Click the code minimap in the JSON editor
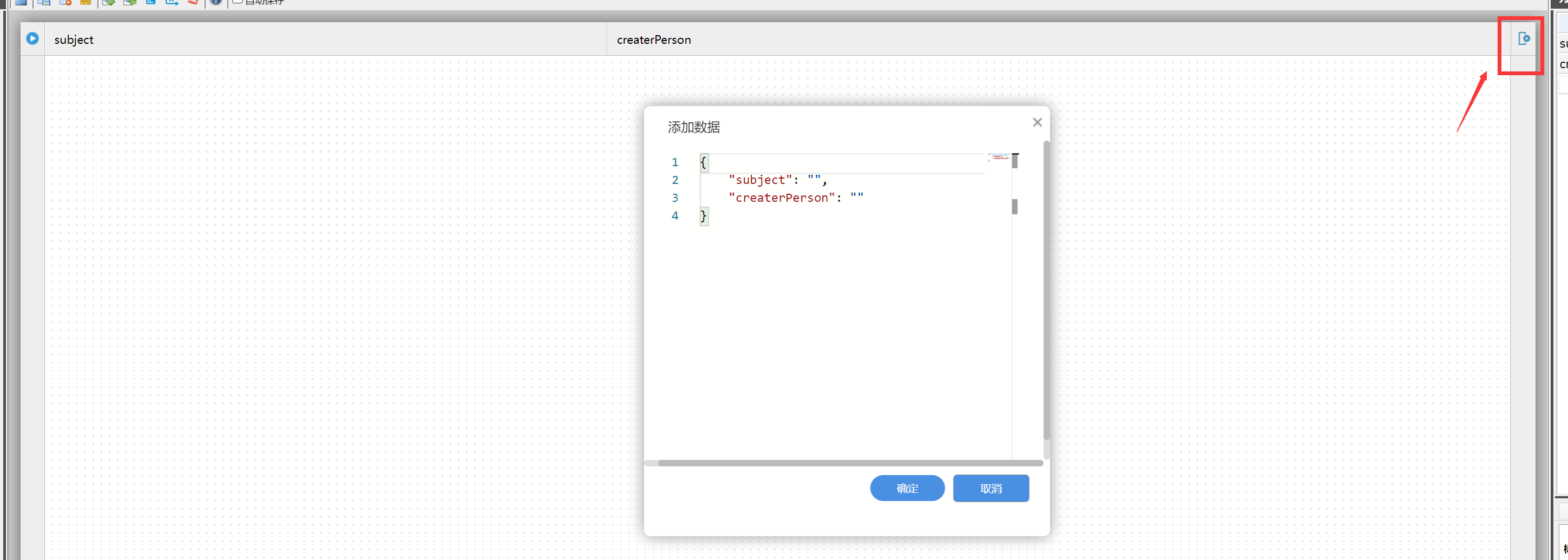1568x560 pixels. tap(999, 157)
